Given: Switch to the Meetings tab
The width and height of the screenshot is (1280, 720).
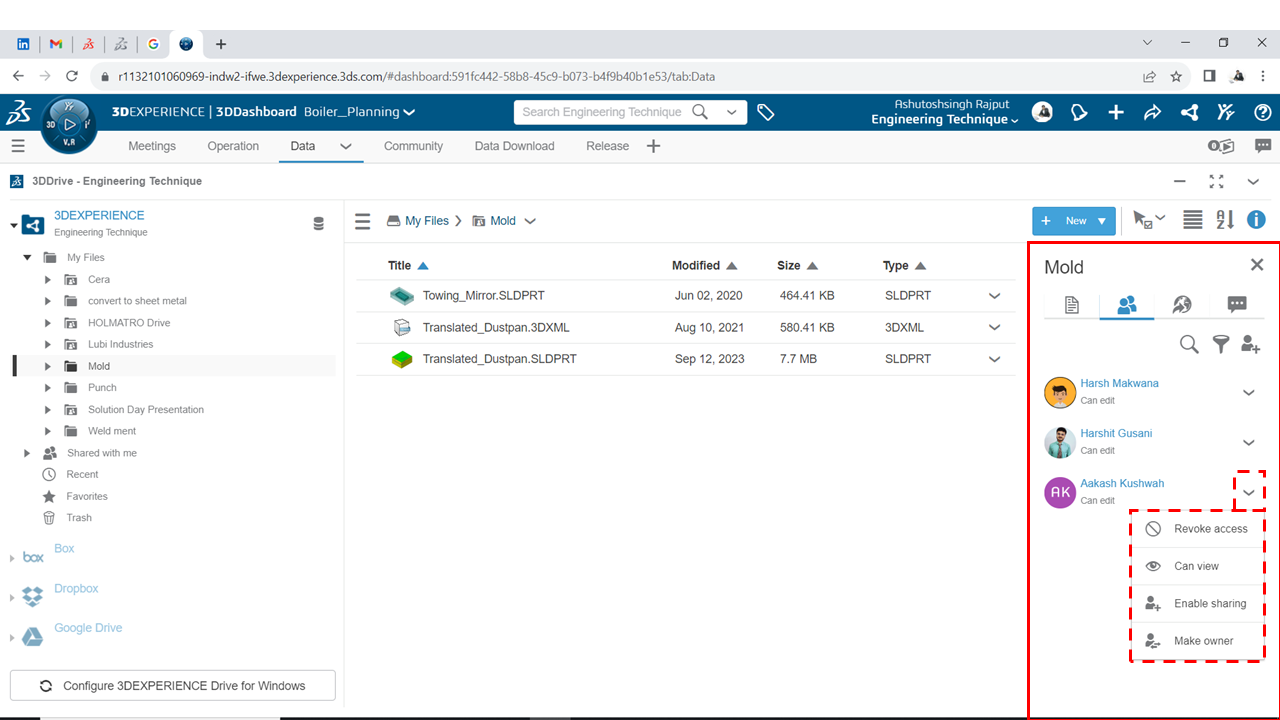Looking at the screenshot, I should (152, 146).
